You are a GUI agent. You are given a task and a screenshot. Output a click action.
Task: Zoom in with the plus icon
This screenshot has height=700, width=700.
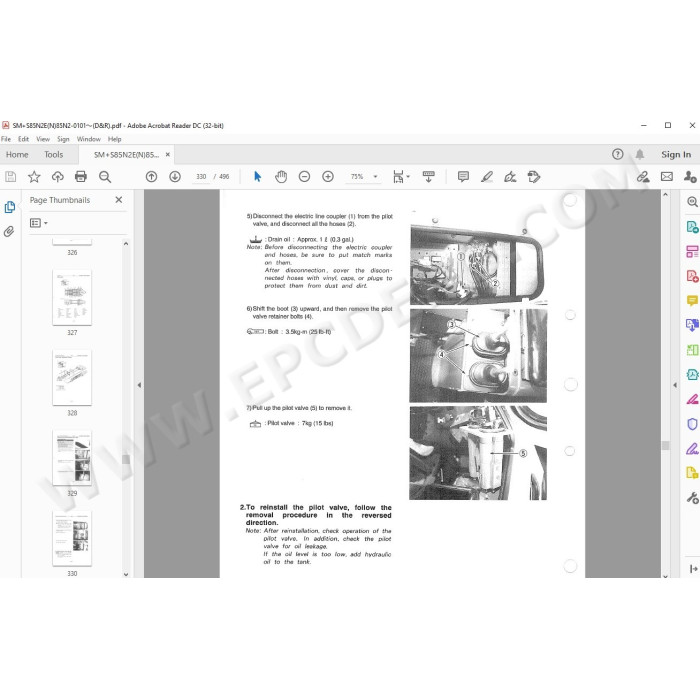click(x=328, y=177)
